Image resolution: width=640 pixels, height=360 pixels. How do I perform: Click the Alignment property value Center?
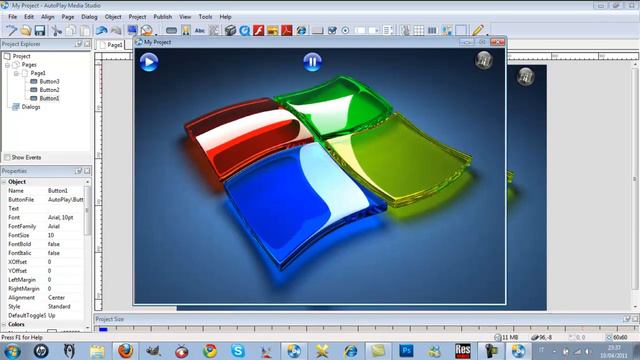click(x=56, y=298)
